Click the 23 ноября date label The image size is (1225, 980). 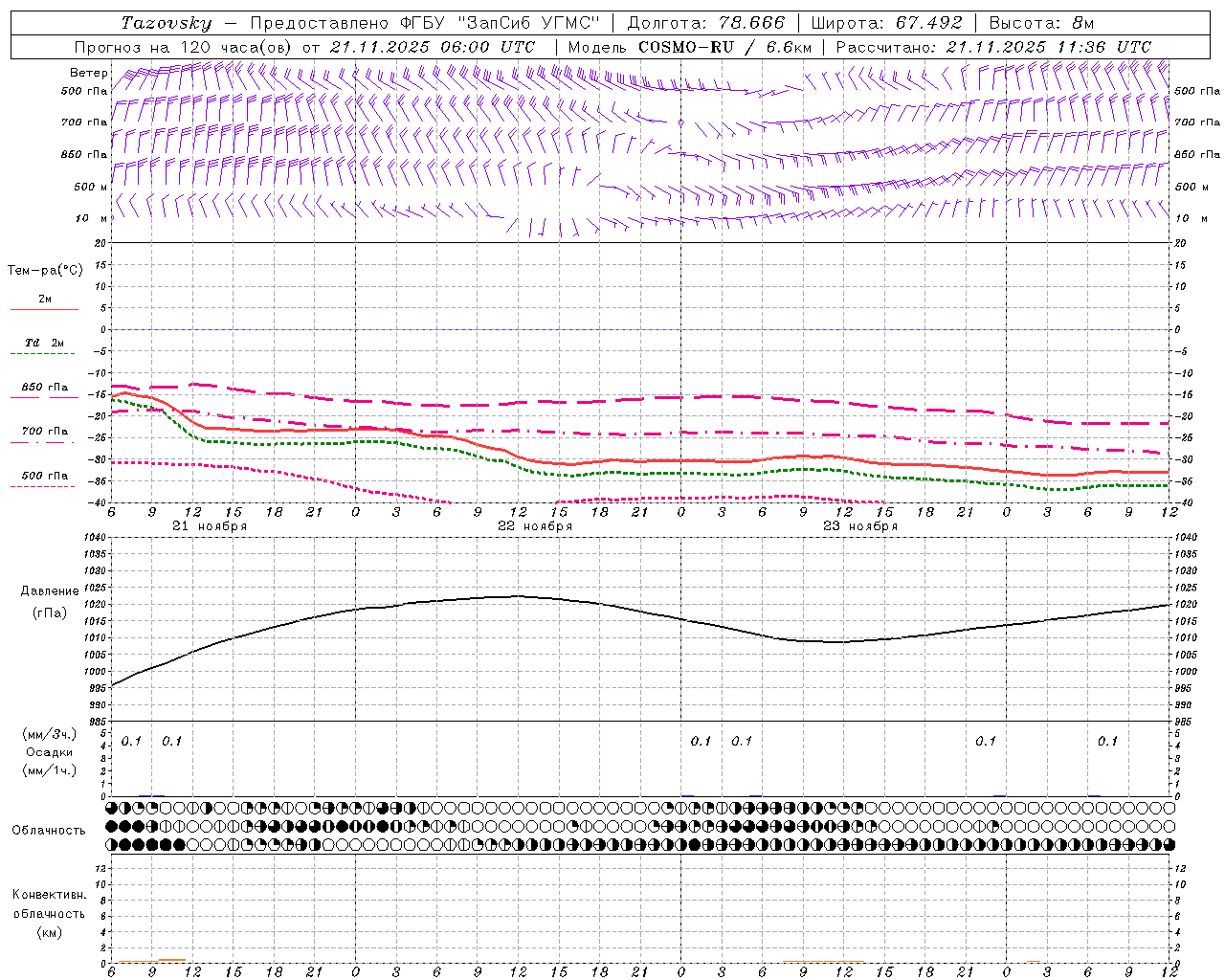[860, 526]
